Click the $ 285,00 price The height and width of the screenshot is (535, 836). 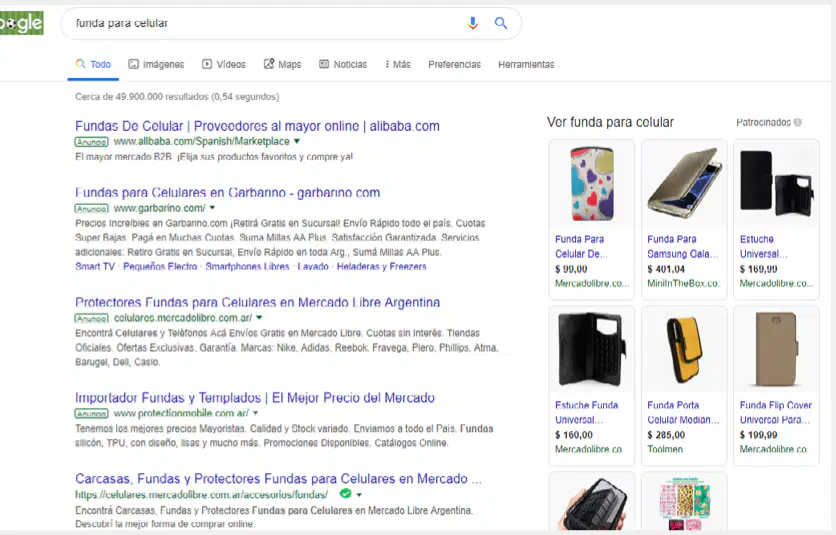click(x=666, y=435)
